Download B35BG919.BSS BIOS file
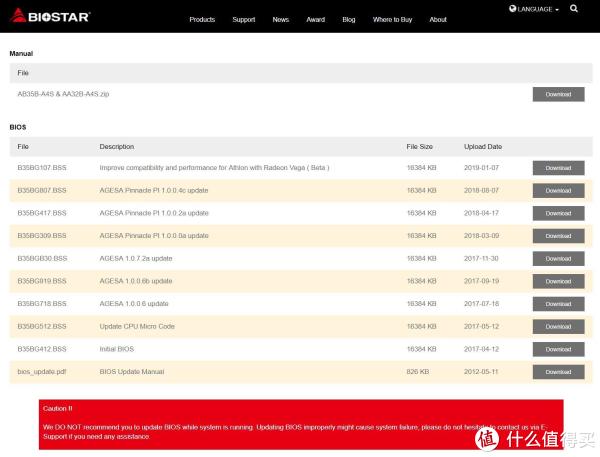The image size is (600, 457). coord(558,281)
